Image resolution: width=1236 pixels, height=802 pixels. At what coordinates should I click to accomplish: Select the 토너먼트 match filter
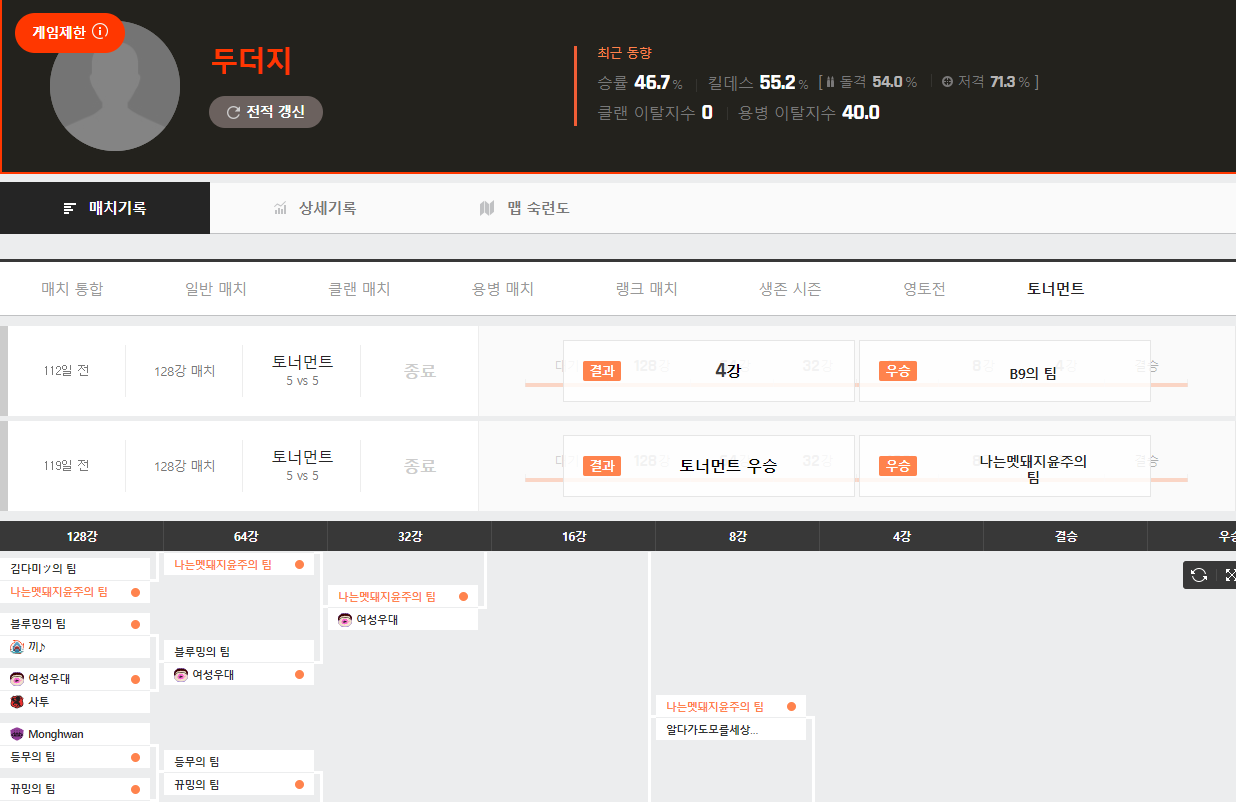(1055, 289)
